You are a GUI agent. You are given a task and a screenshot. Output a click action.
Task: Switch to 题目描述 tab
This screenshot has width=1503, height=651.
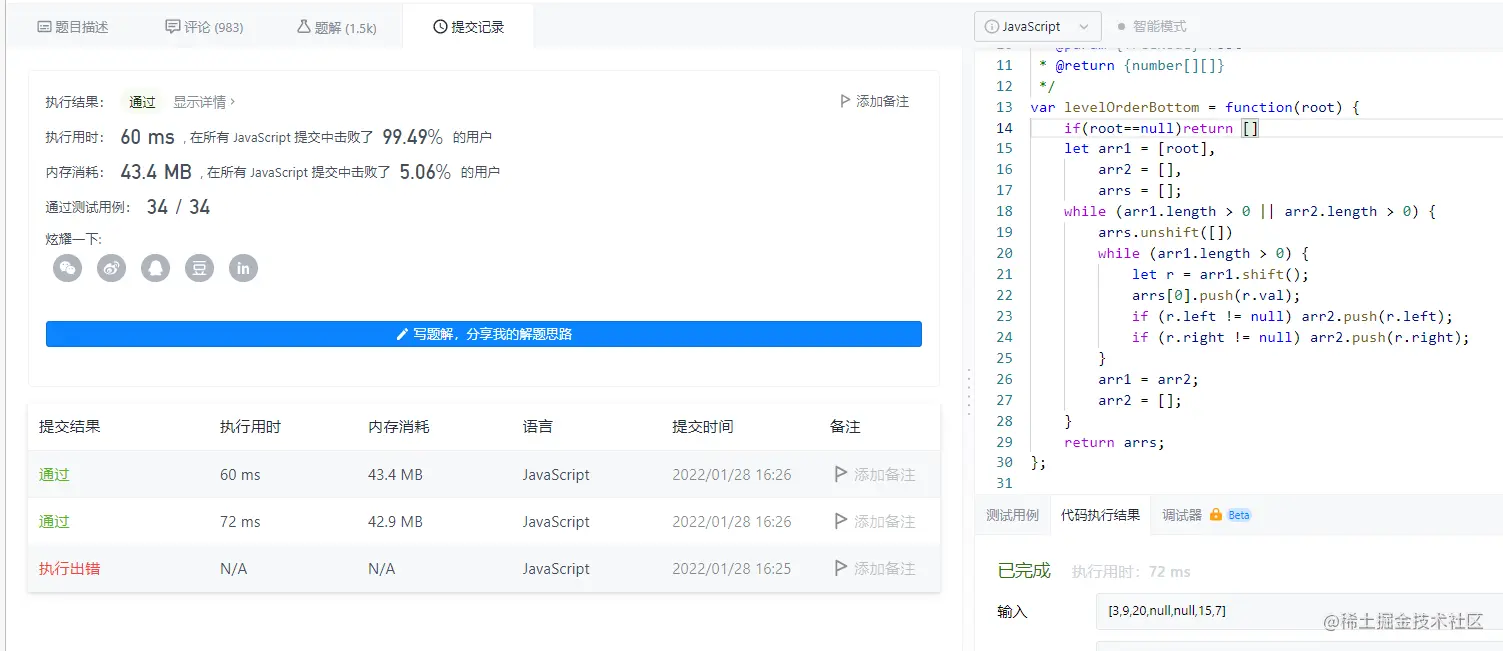point(72,27)
